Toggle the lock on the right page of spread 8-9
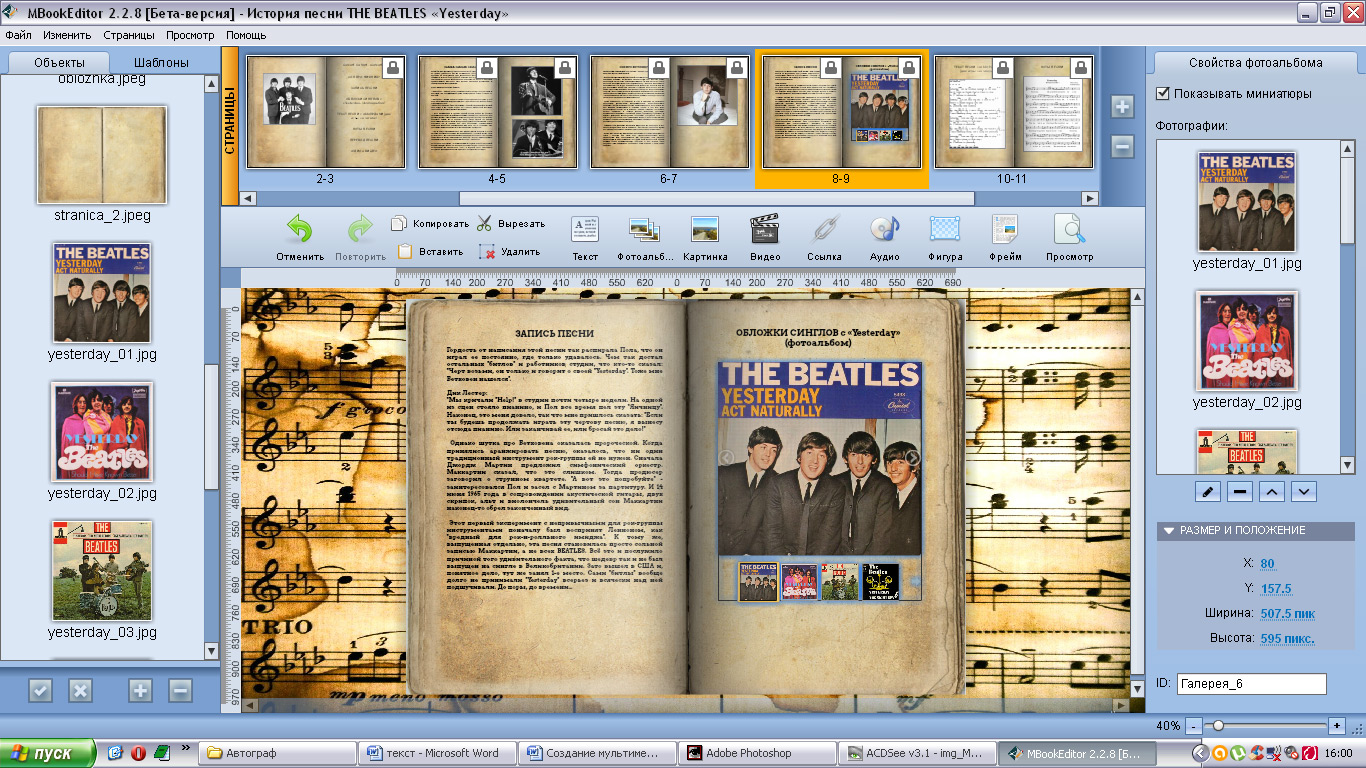Screen dimensions: 1366x768 coord(908,68)
